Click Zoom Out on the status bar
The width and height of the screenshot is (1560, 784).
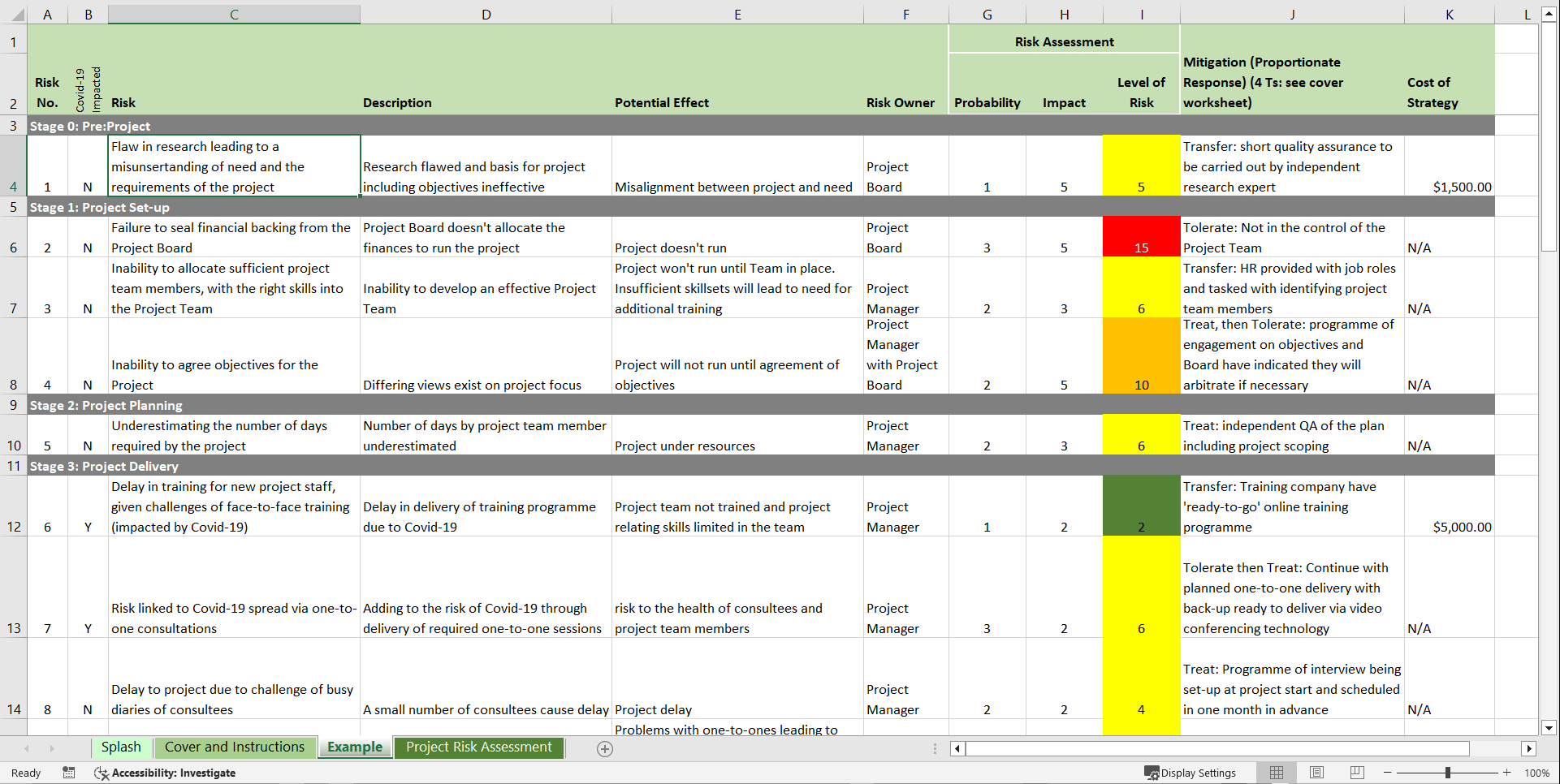point(1386,773)
